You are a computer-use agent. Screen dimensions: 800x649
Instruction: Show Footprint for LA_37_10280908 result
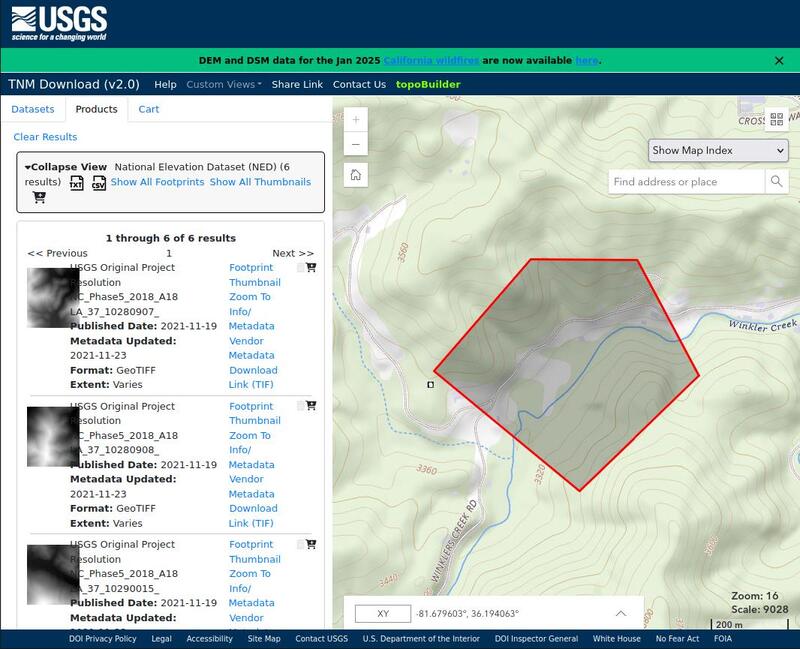(251, 406)
